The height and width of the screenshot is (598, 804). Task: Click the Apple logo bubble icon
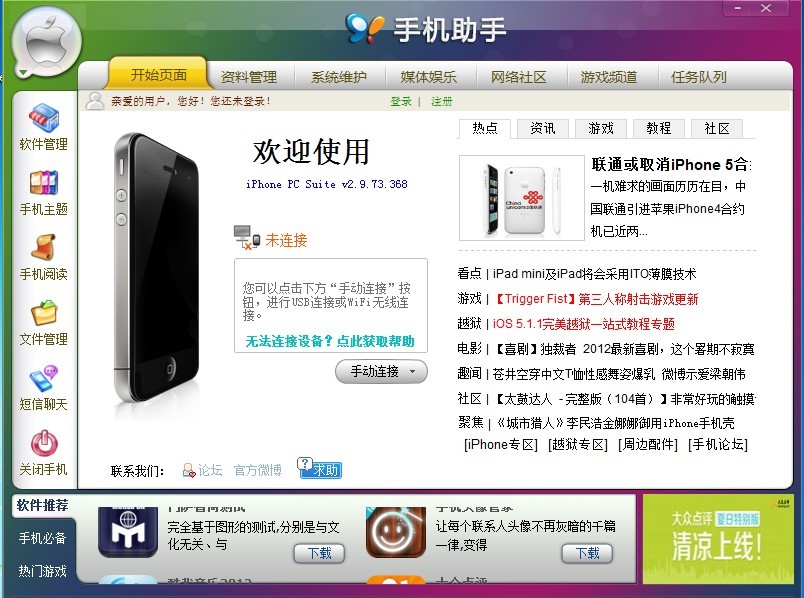[x=46, y=41]
